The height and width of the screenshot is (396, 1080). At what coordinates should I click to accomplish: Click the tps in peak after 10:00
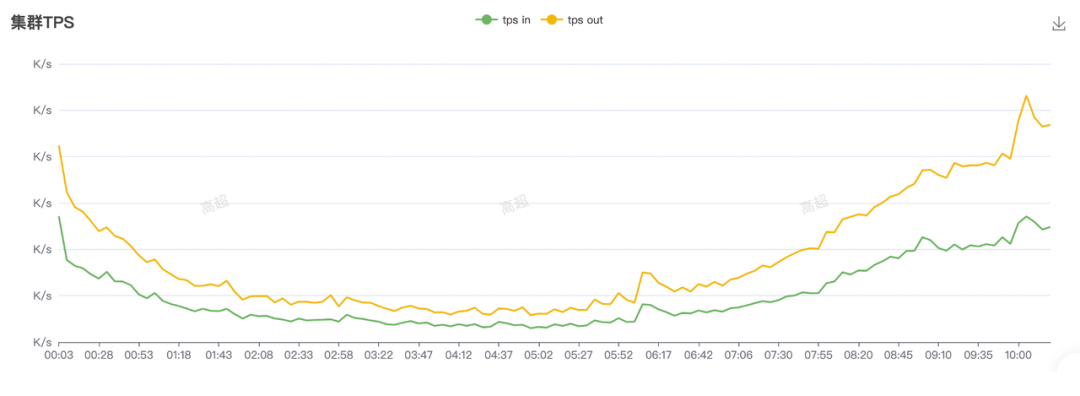pos(1026,216)
